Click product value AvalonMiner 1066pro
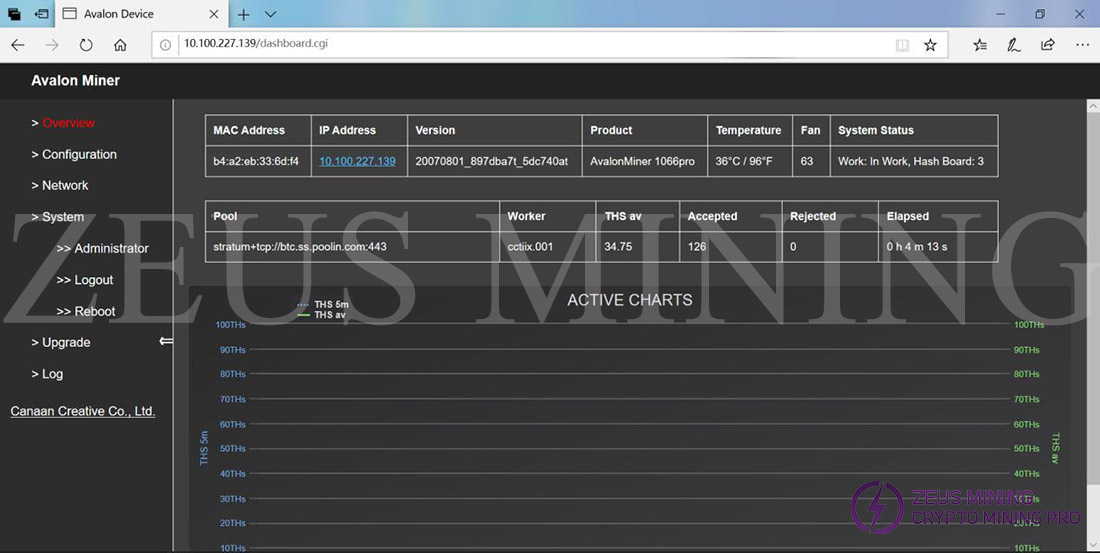This screenshot has height=553, width=1100. (x=643, y=161)
